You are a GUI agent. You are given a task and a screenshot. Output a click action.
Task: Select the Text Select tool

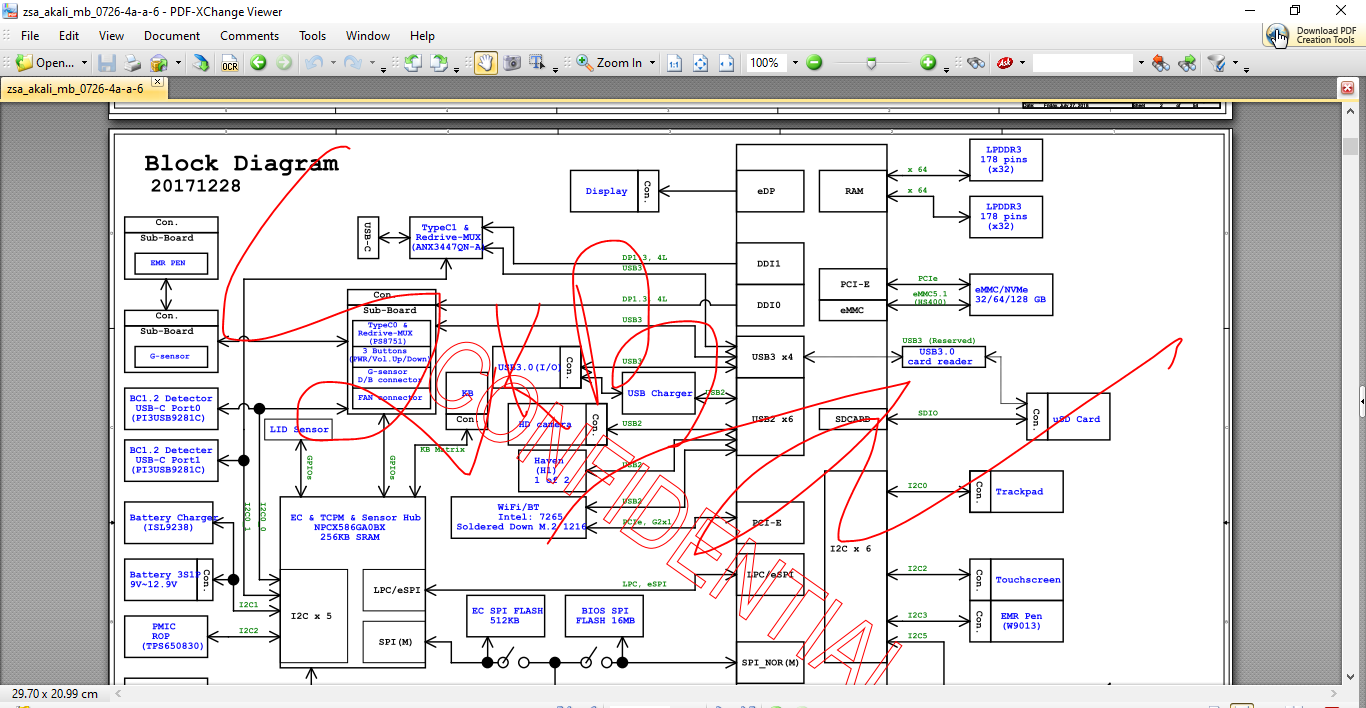[537, 63]
